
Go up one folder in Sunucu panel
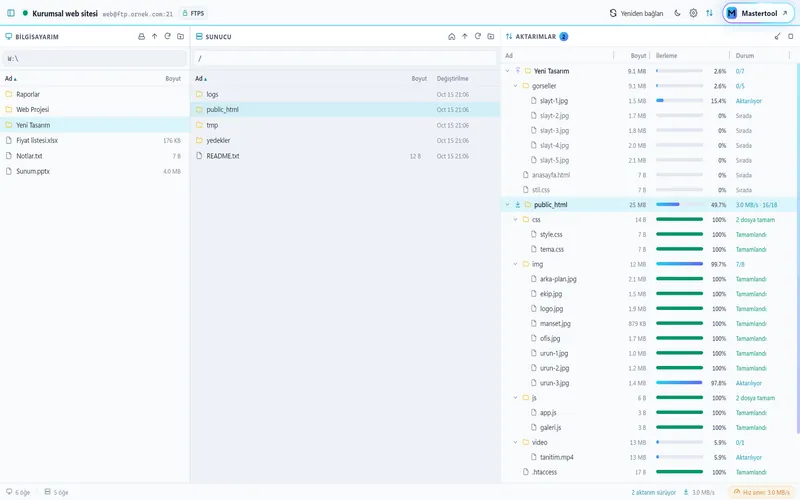pos(465,37)
